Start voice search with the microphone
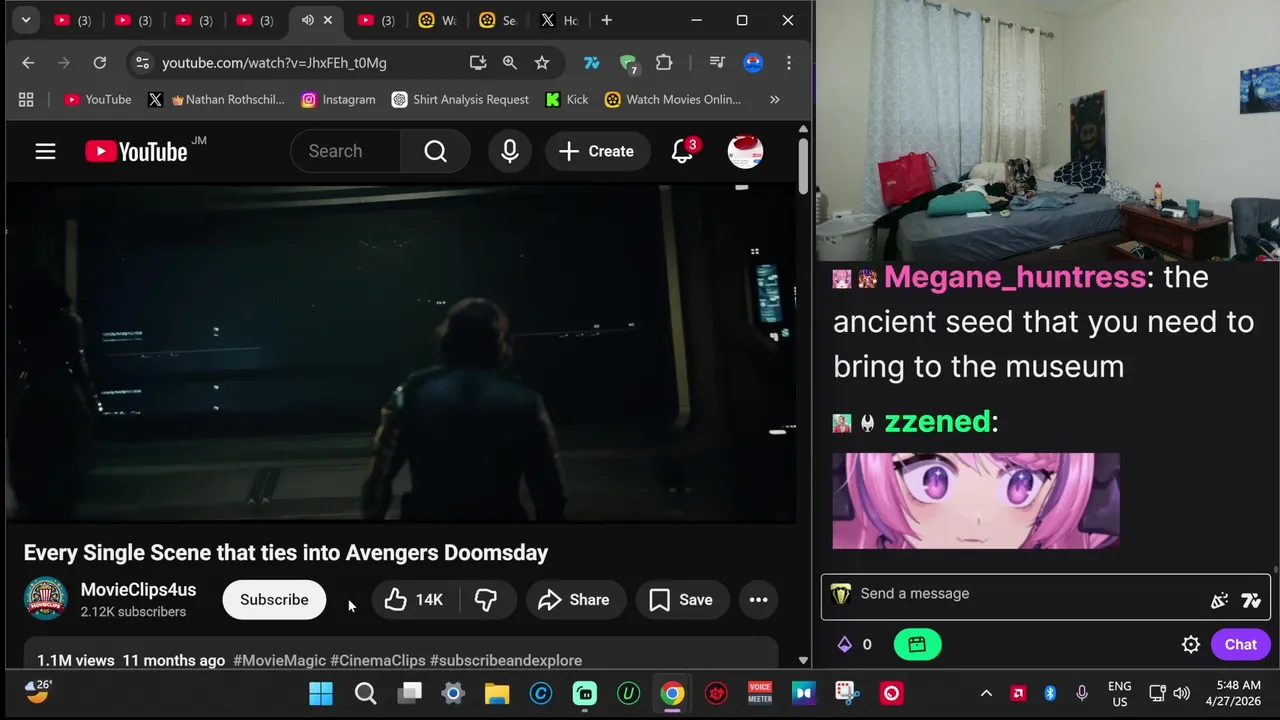 point(510,151)
